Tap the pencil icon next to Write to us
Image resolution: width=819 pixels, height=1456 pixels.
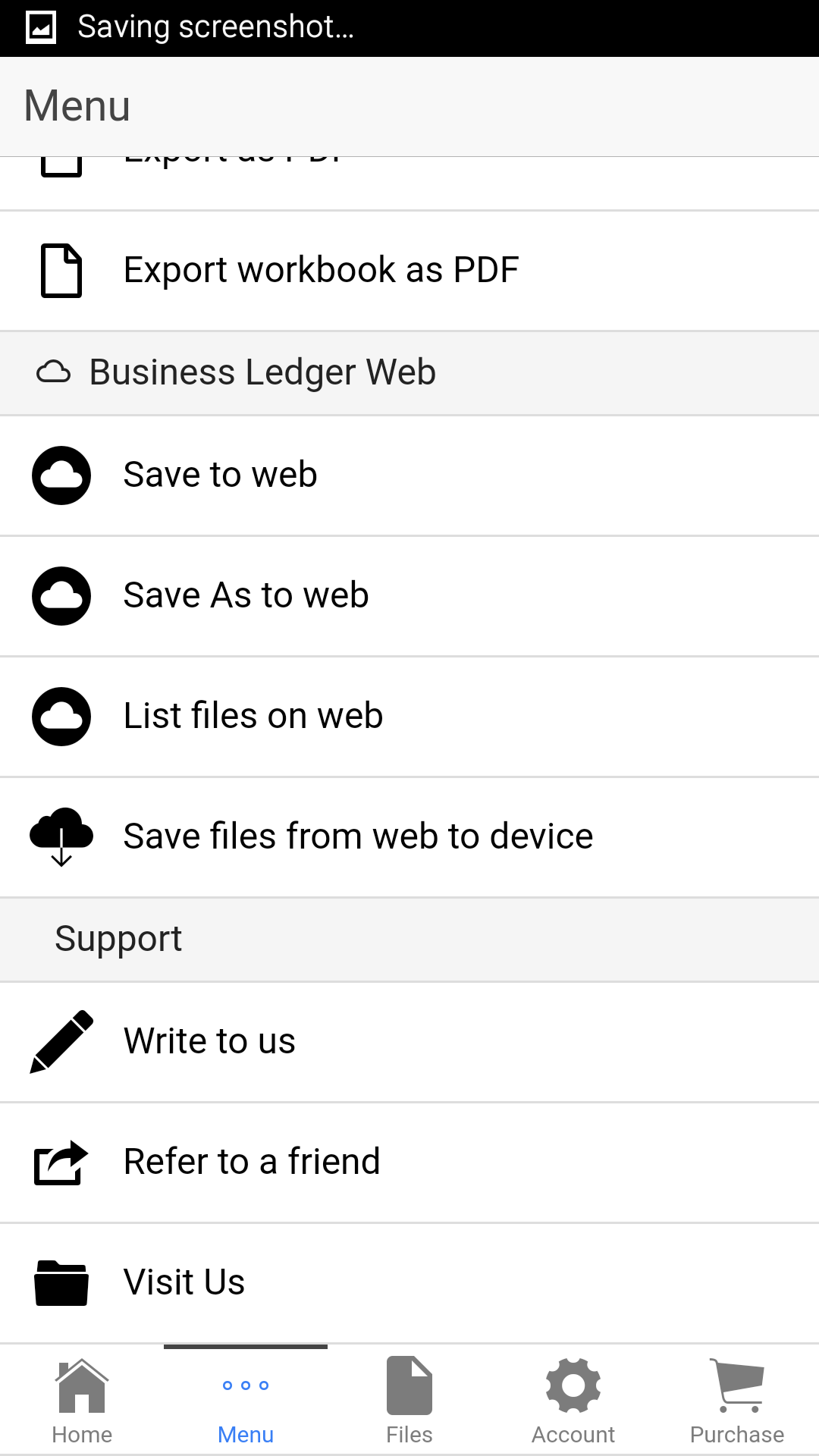point(61,1040)
